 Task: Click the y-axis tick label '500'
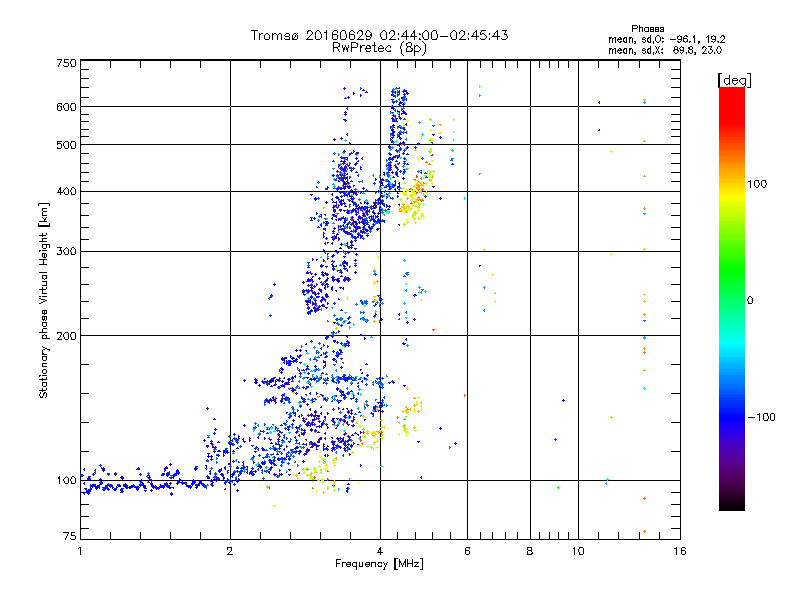[x=66, y=145]
